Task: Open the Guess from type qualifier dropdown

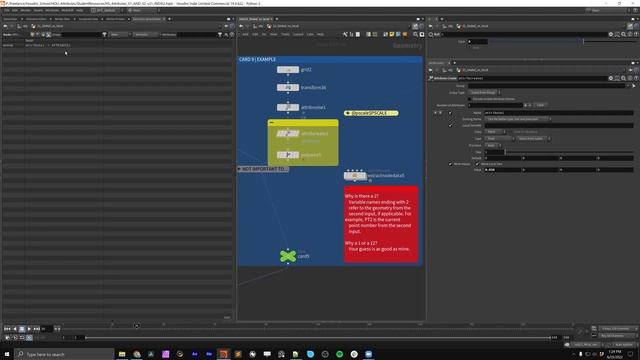Action: pyautogui.click(x=533, y=138)
